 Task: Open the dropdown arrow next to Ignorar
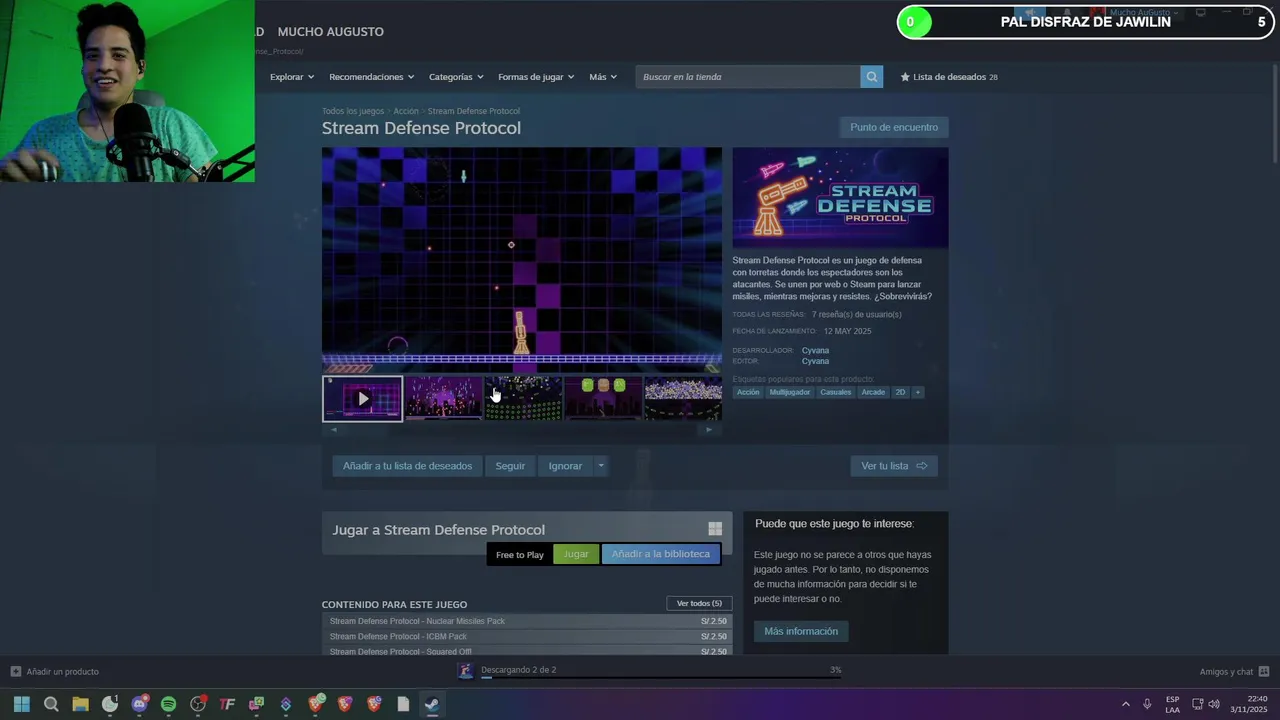click(x=600, y=466)
